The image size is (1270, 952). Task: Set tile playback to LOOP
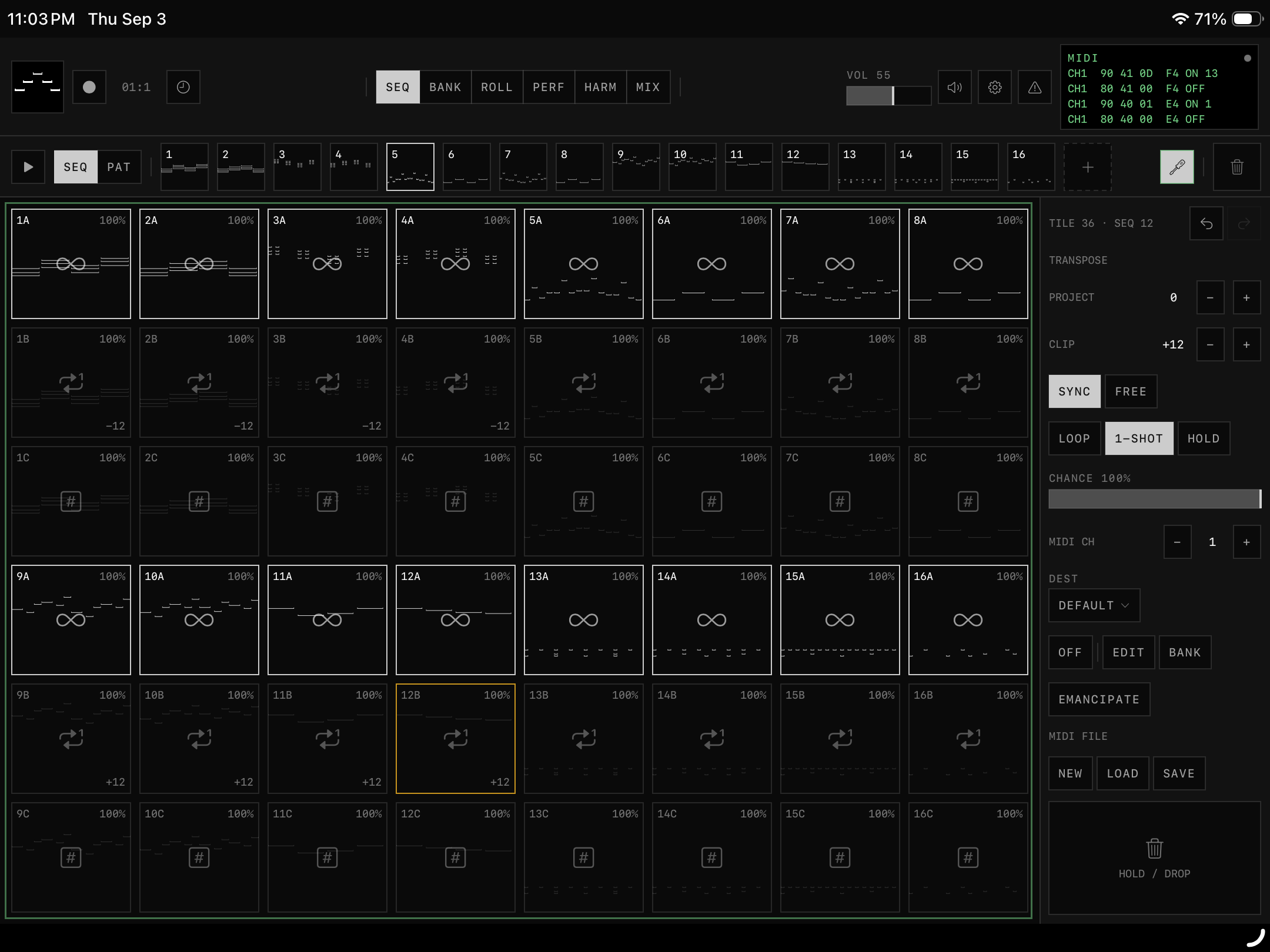pyautogui.click(x=1075, y=438)
